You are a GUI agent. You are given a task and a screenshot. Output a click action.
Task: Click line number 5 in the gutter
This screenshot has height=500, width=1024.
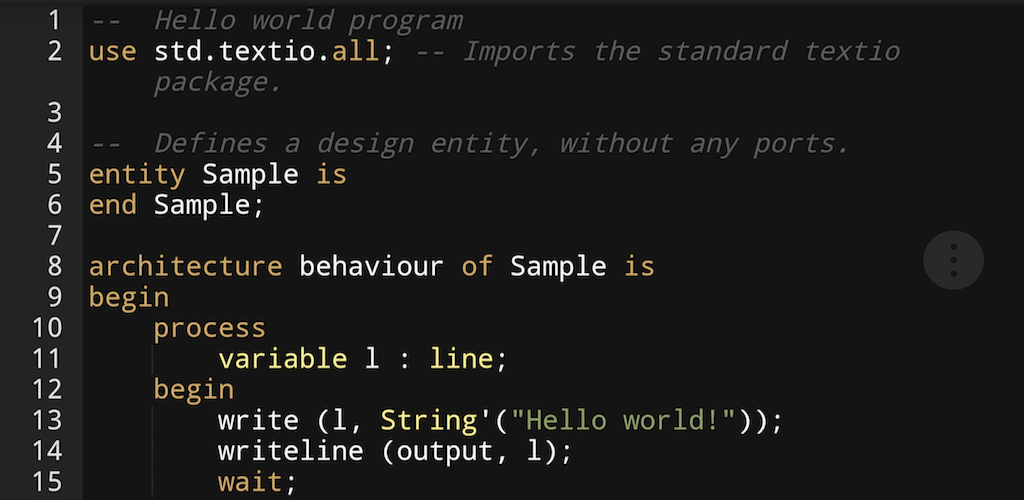point(54,174)
